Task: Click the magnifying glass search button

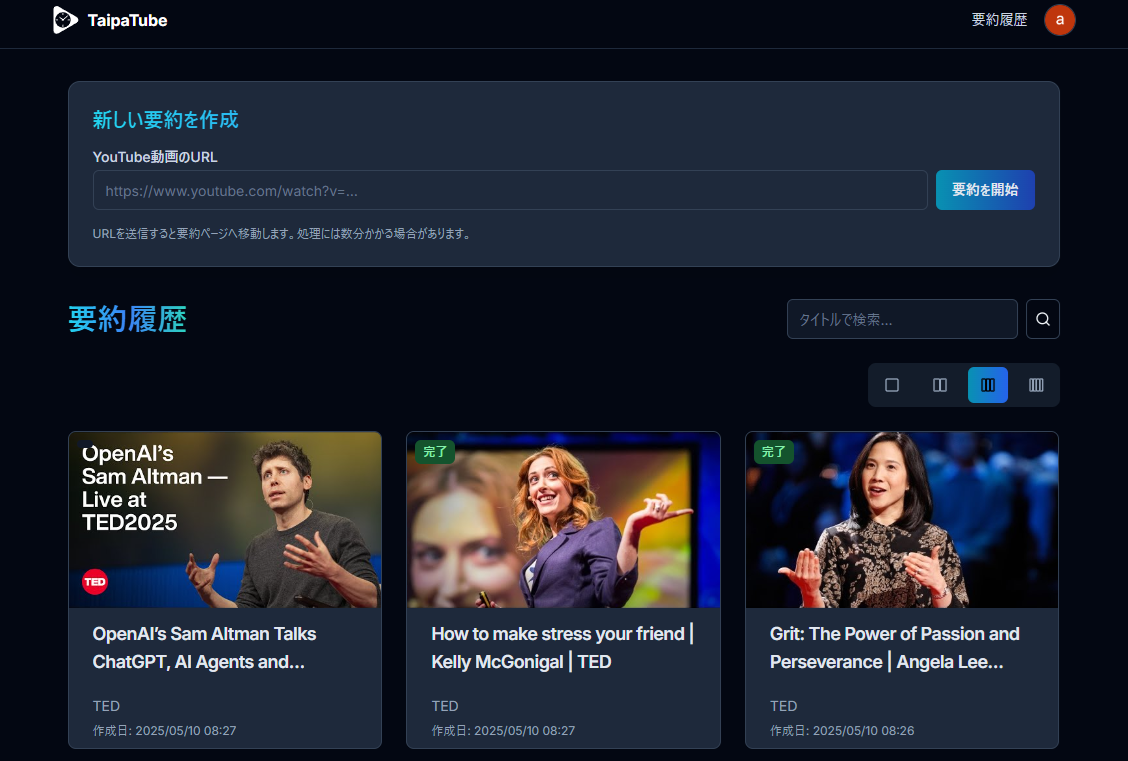Action: tap(1042, 319)
